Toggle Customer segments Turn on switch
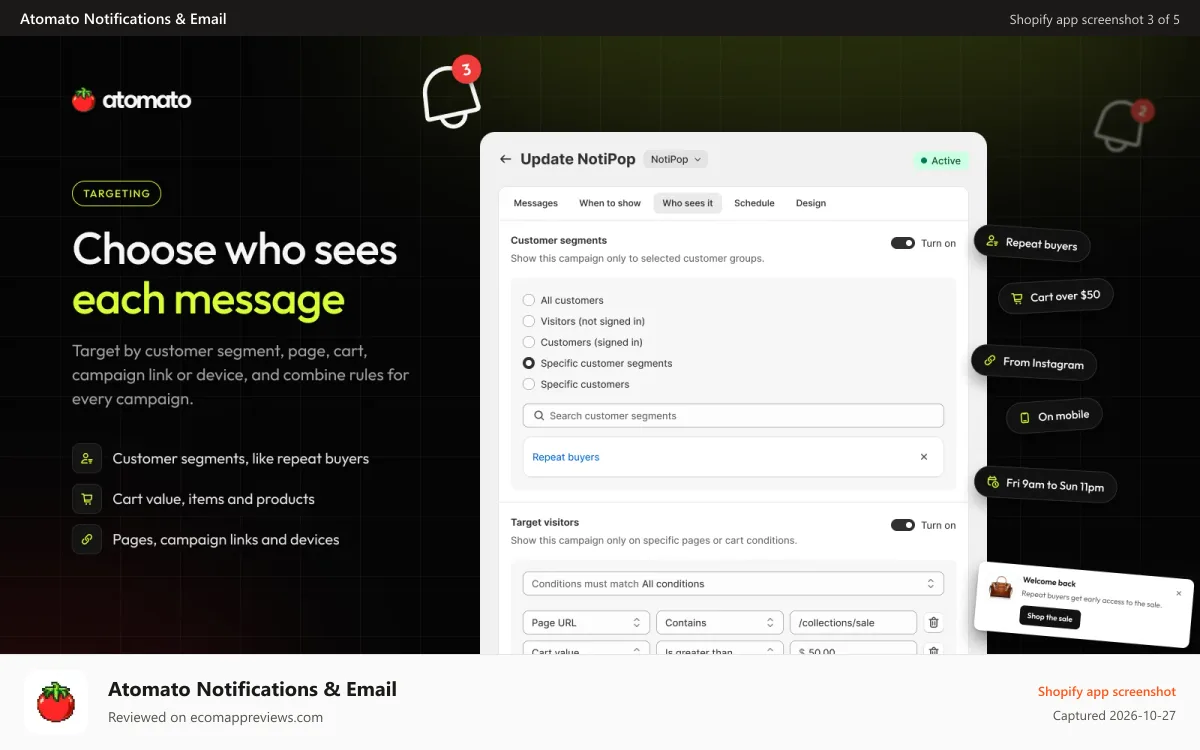The width and height of the screenshot is (1200, 750). pos(903,243)
